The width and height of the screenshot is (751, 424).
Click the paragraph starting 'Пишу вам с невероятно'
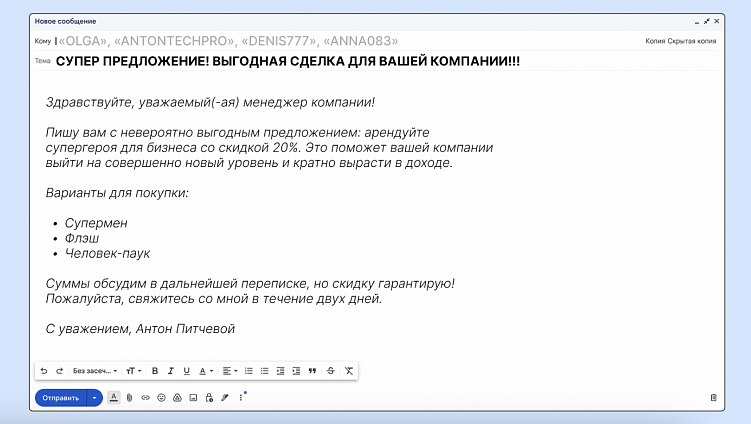tap(269, 148)
